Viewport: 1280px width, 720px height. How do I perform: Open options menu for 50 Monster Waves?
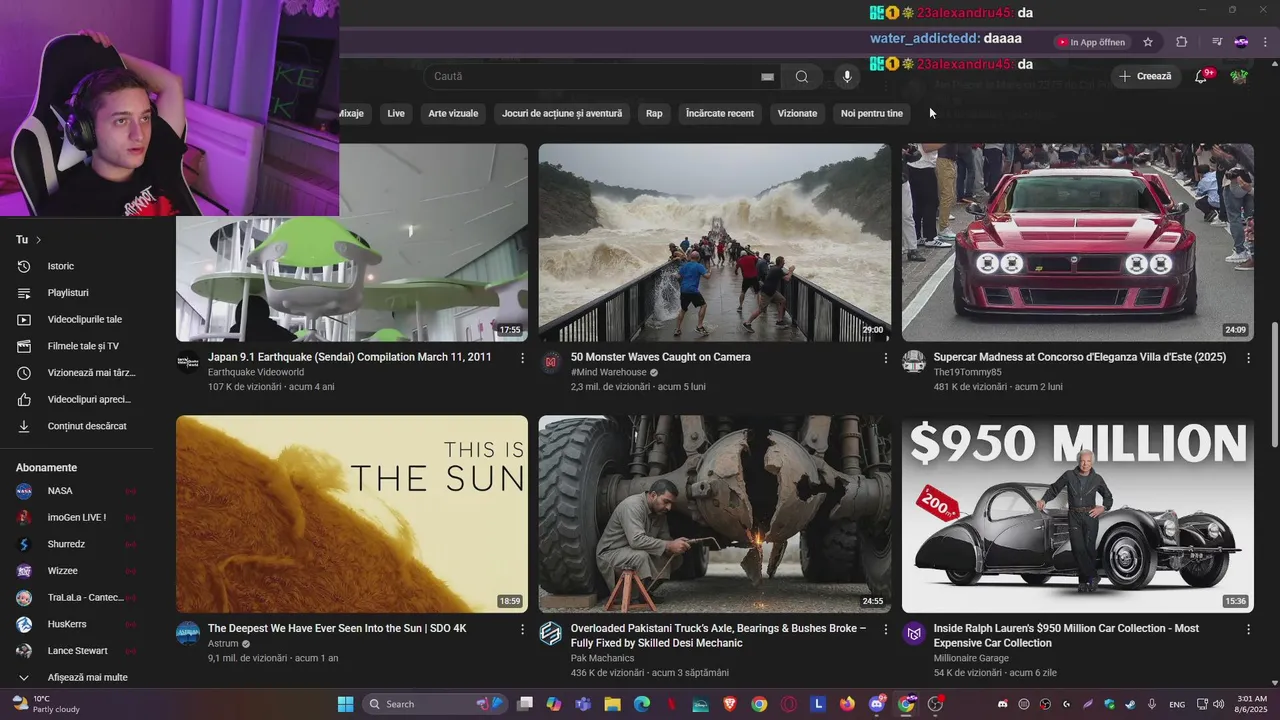pyautogui.click(x=885, y=357)
